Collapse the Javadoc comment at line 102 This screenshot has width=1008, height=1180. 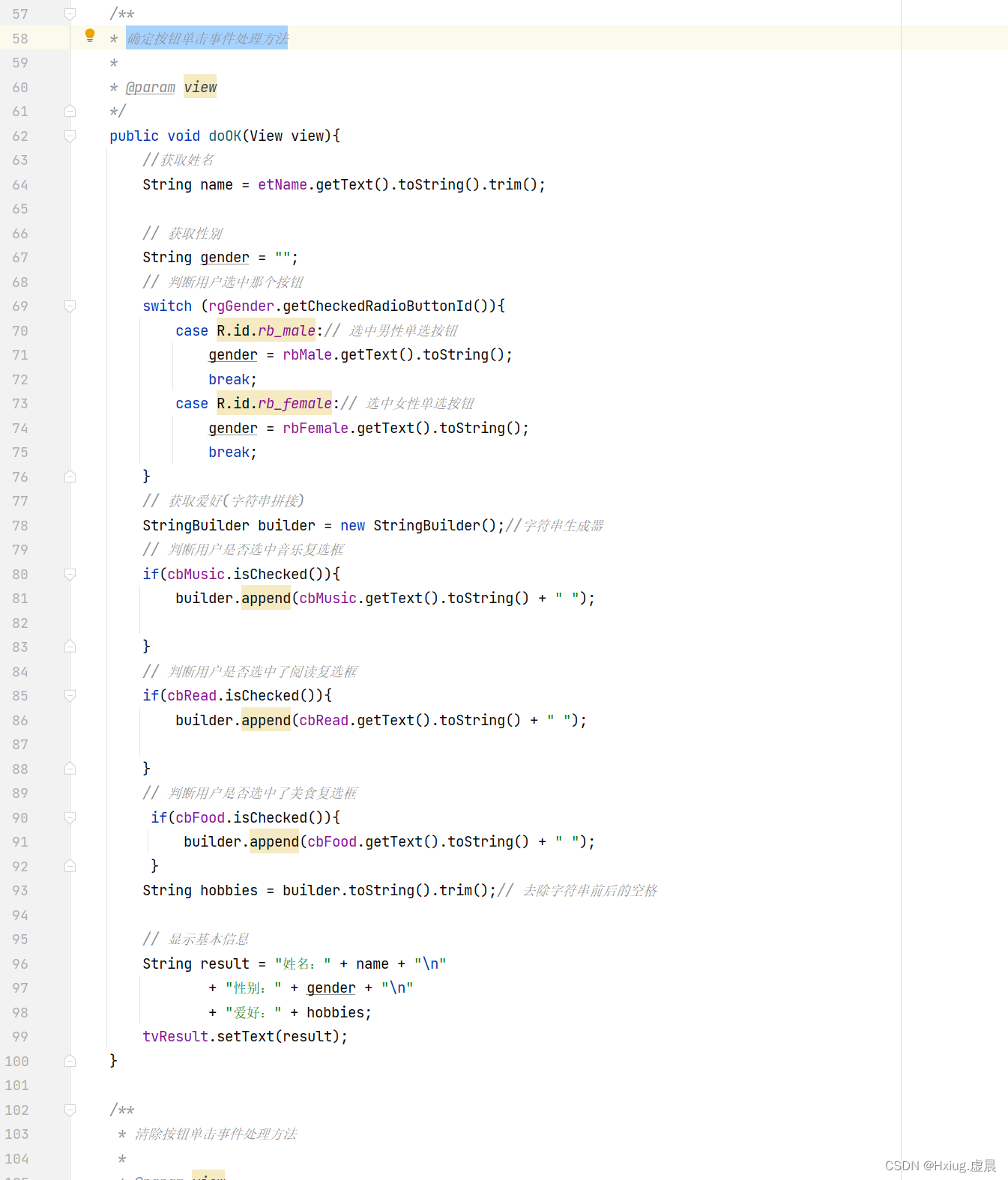click(x=70, y=1110)
